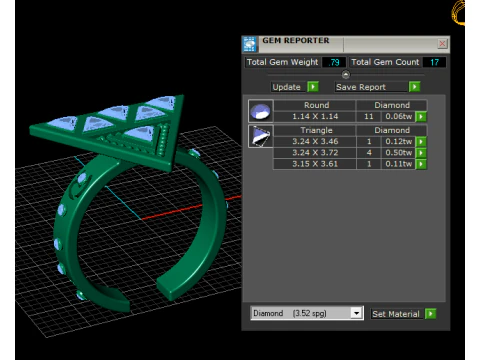480x360 pixels.
Task: Click the Total Gem Weight label
Action: [x=282, y=62]
